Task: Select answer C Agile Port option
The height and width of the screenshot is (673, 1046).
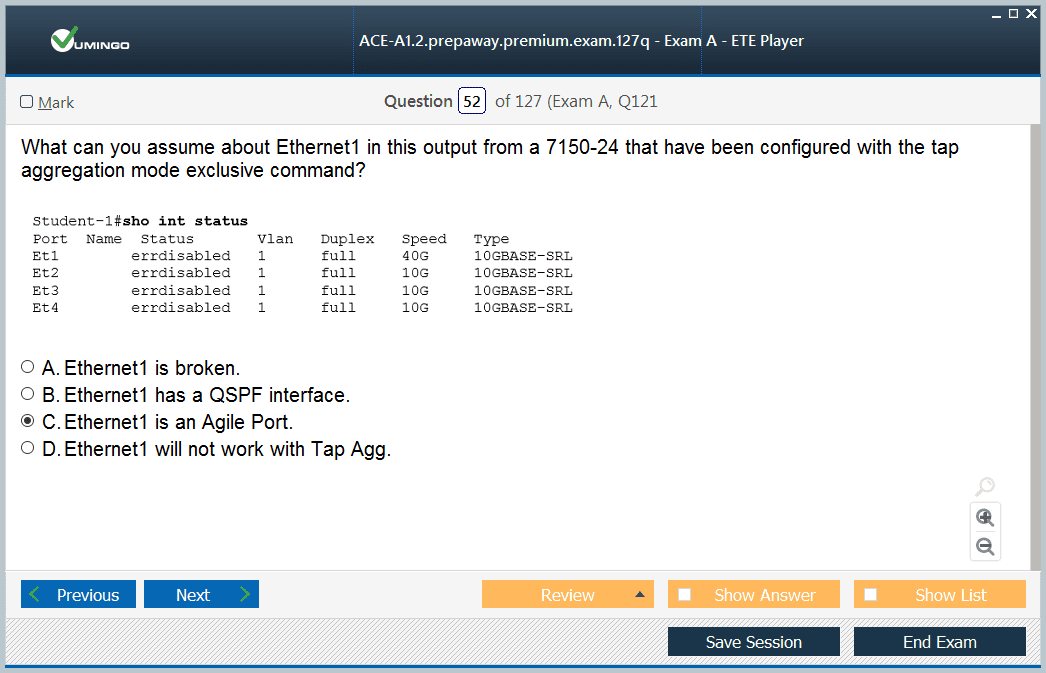Action: click(x=27, y=421)
